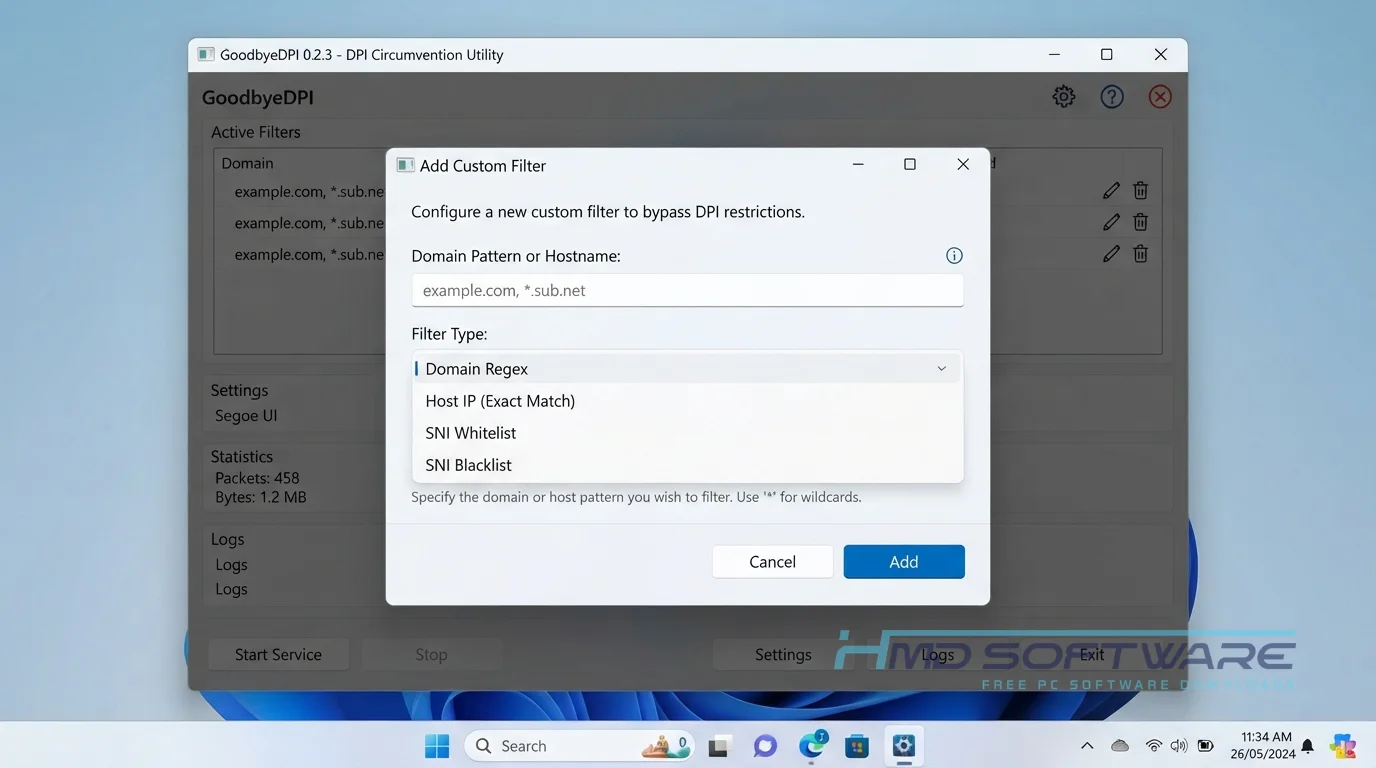Open the Copilot icon in taskbar corner
The height and width of the screenshot is (768, 1376).
pos(1343,746)
